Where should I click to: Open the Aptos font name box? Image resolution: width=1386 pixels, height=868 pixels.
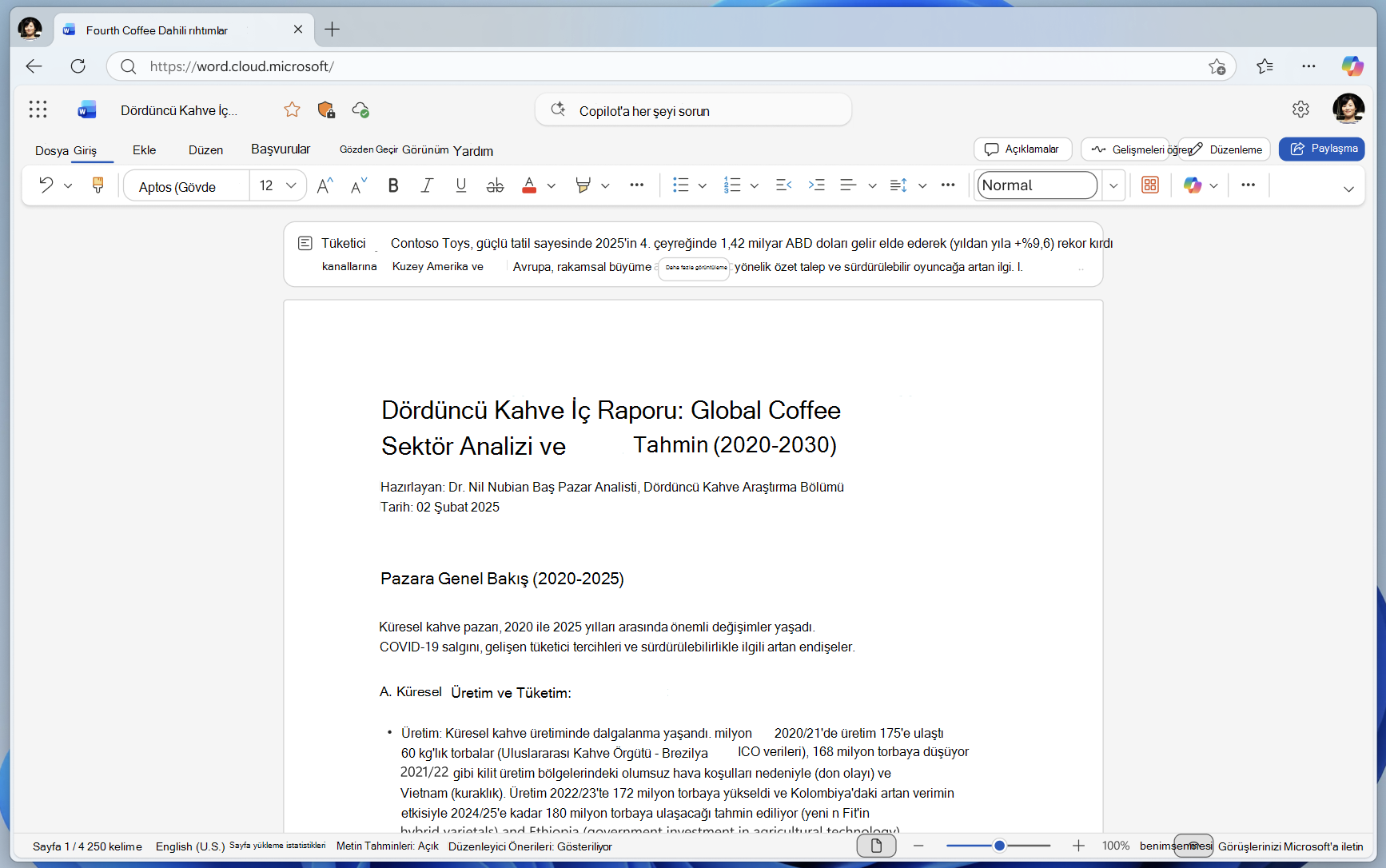point(187,185)
